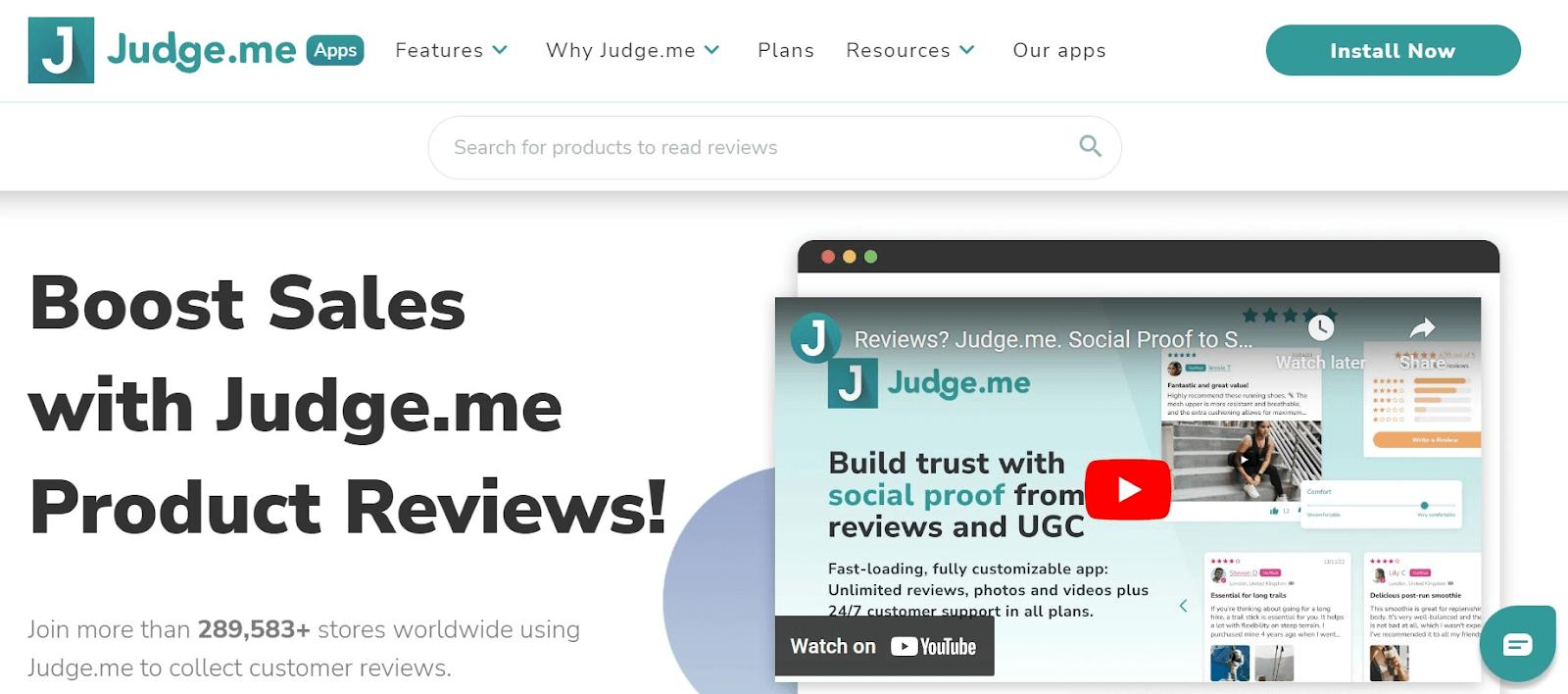Focus the product reviews search field
1568x694 pixels.
(x=774, y=147)
